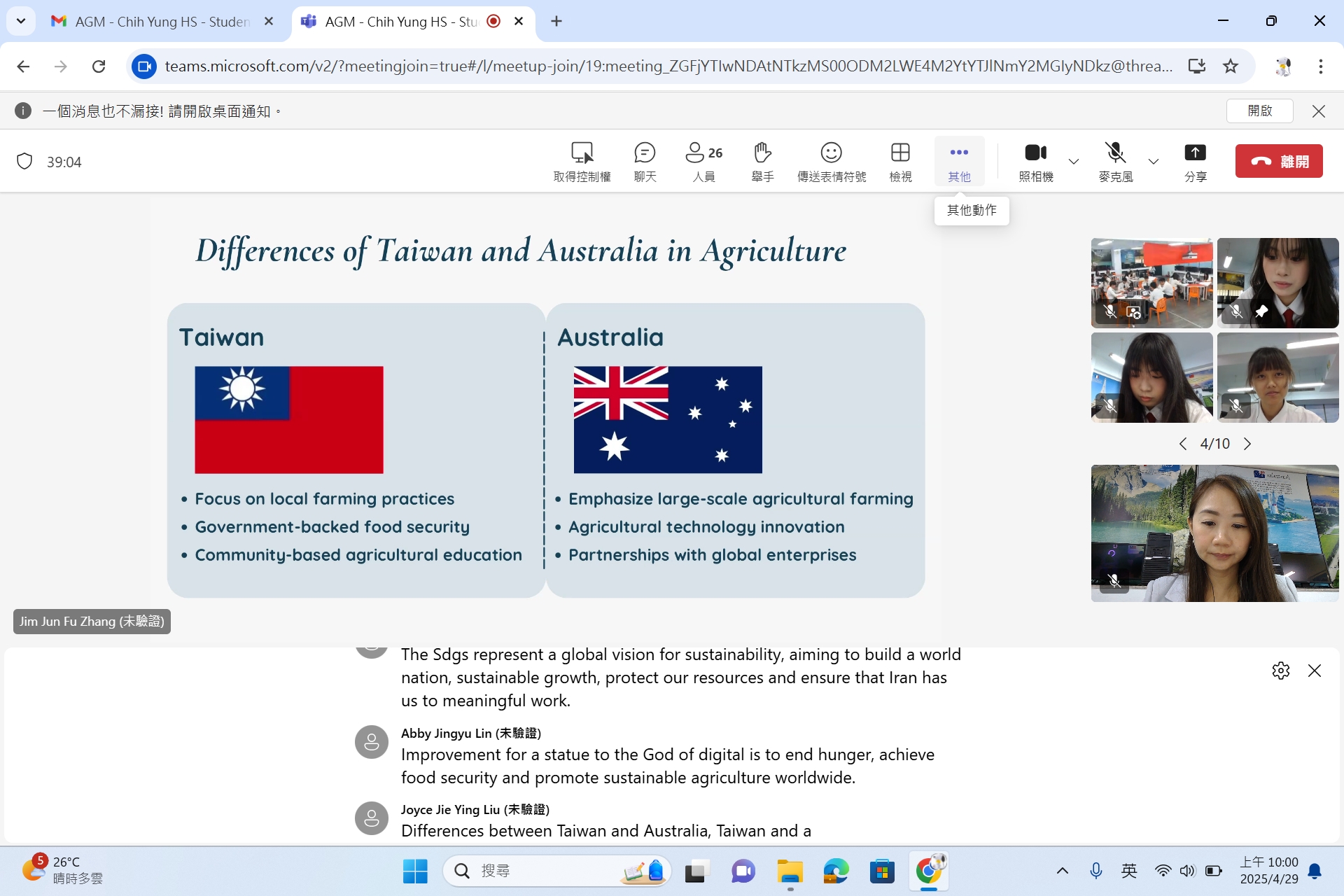Install the Teams web app icon
The width and height of the screenshot is (1344, 896).
point(1197,66)
